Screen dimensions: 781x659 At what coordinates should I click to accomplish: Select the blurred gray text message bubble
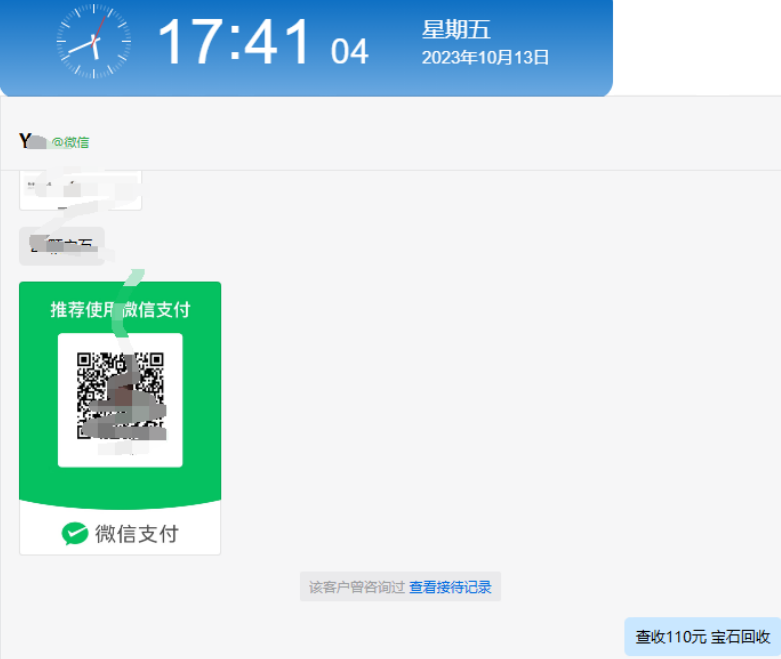coord(62,246)
